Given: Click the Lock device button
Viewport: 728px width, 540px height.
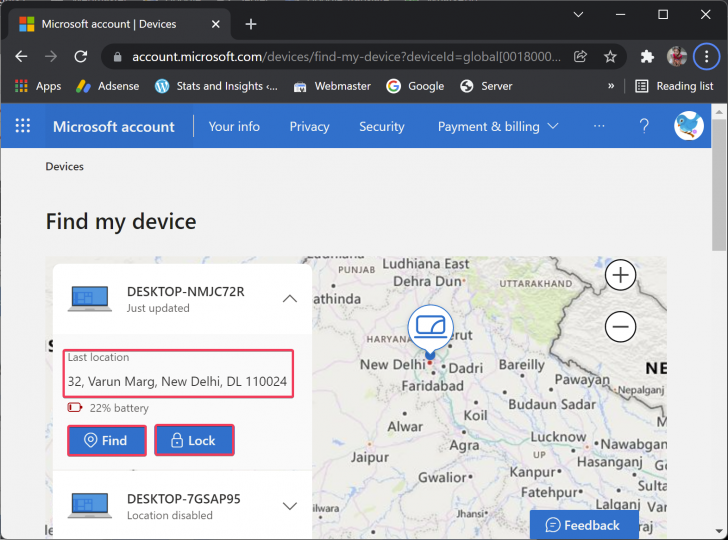Looking at the screenshot, I should click(194, 440).
